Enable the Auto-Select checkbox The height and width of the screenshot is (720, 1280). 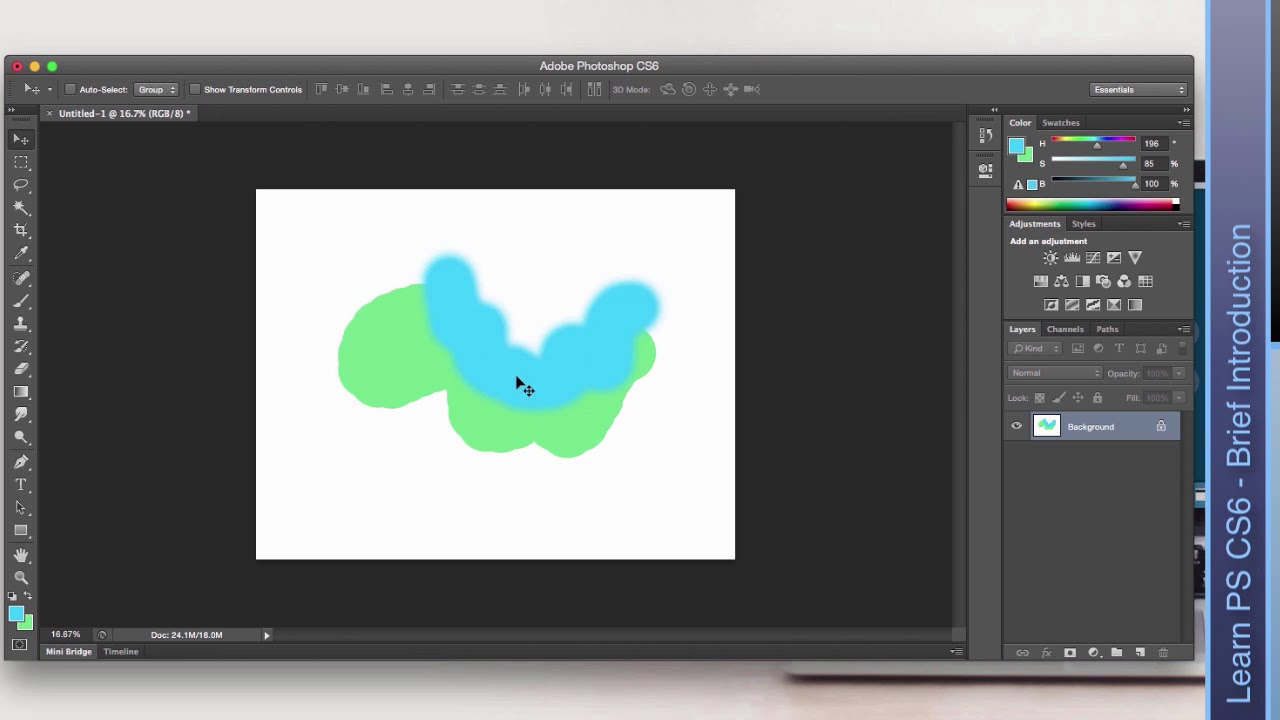(x=70, y=89)
